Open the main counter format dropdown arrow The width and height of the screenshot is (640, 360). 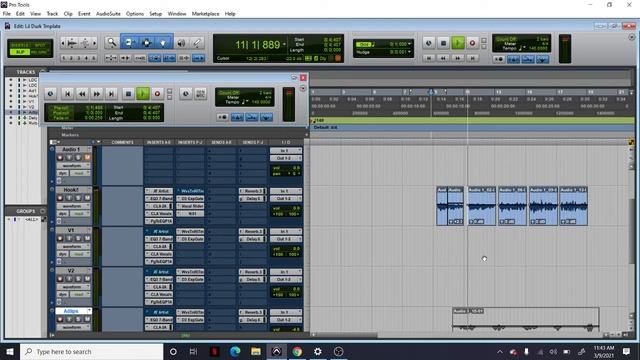pyautogui.click(x=284, y=44)
